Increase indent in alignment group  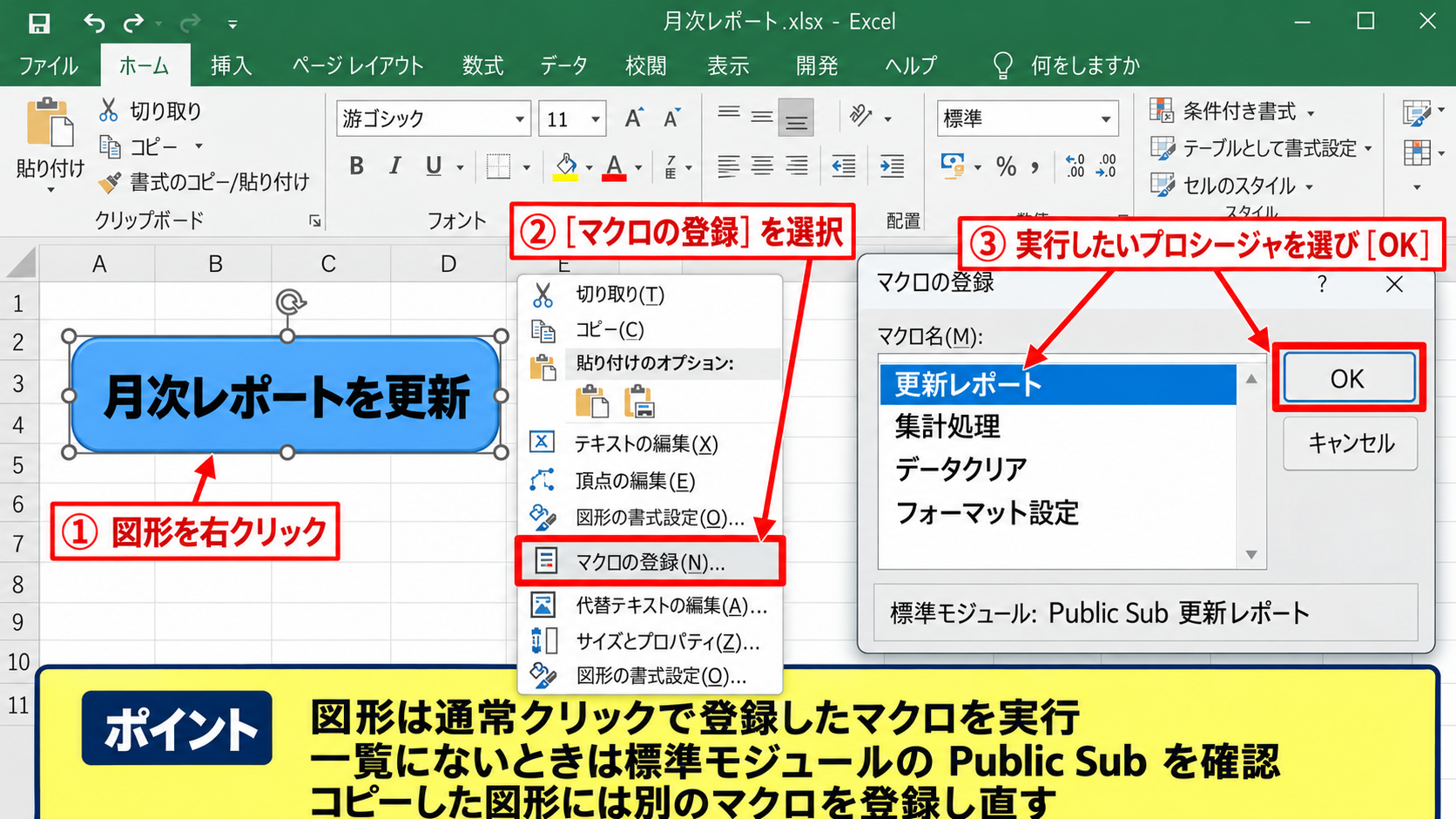click(892, 166)
